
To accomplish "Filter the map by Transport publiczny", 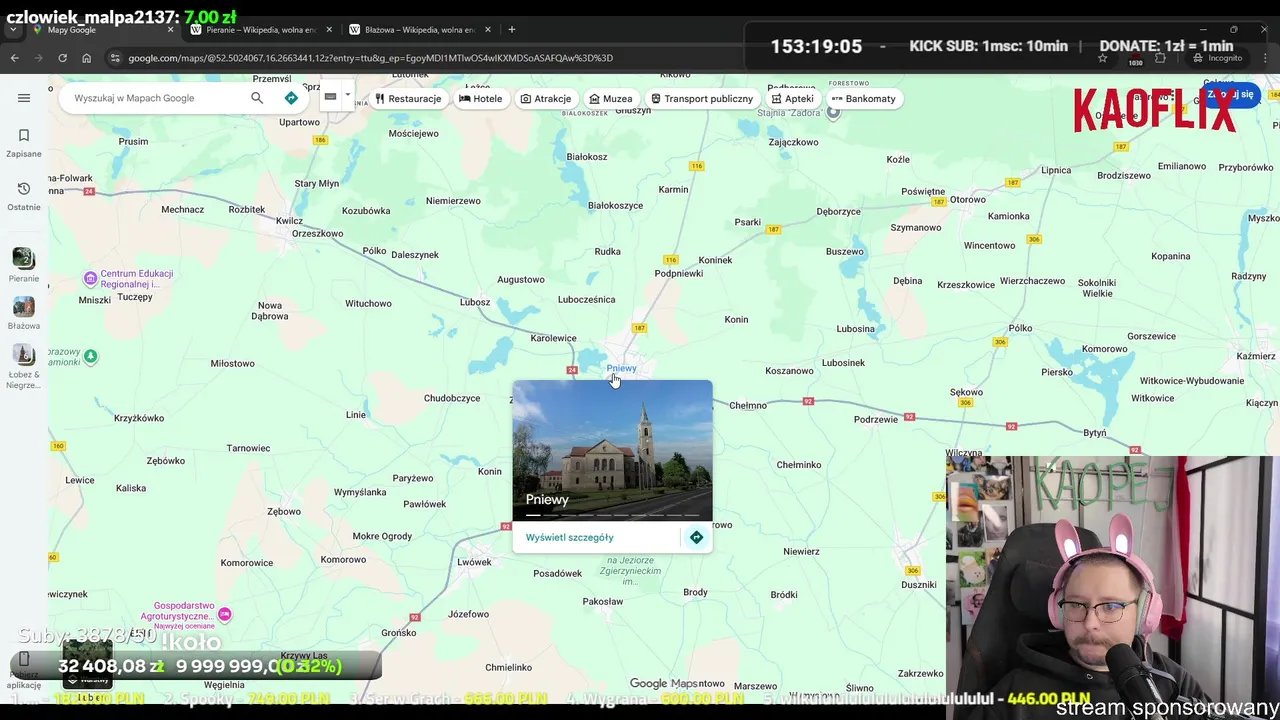I will pos(702,99).
